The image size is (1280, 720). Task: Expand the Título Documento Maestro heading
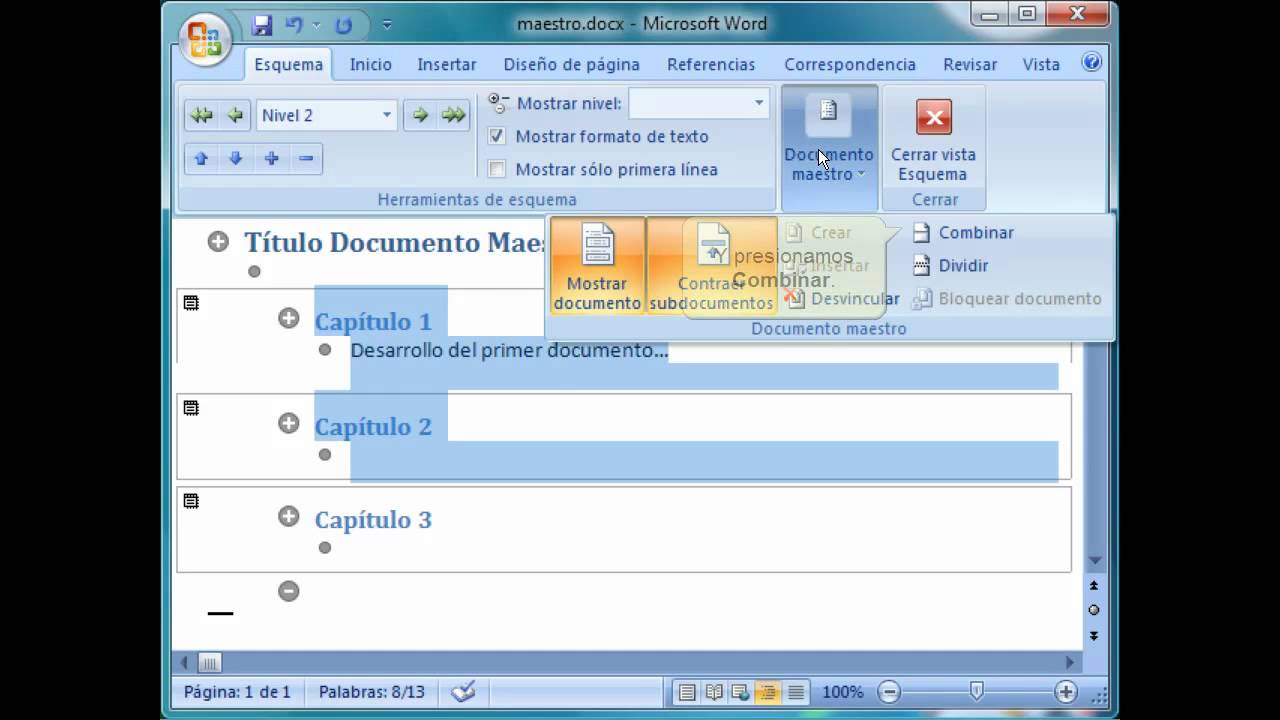click(x=218, y=241)
